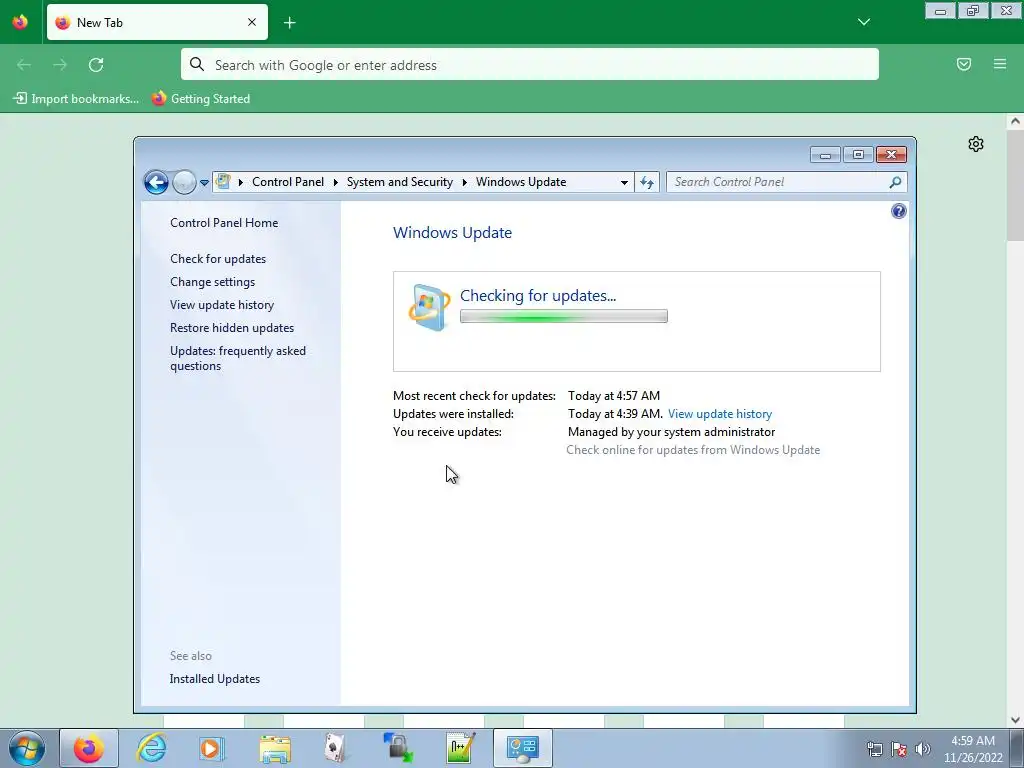Click the magnifier icon in Search Control Panel
Viewport: 1024px width, 768px height.
click(x=895, y=182)
